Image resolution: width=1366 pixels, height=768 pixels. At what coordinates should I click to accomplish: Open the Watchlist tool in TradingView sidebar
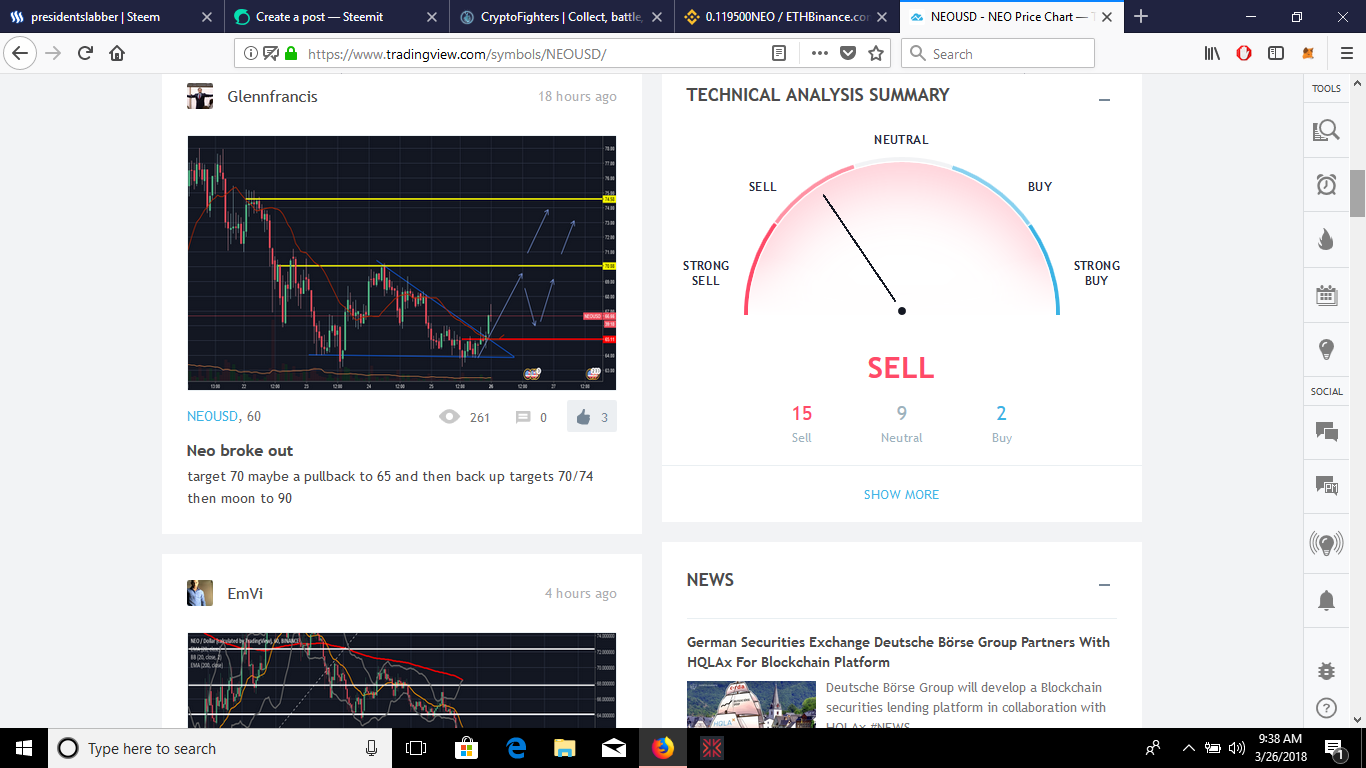coord(1326,130)
